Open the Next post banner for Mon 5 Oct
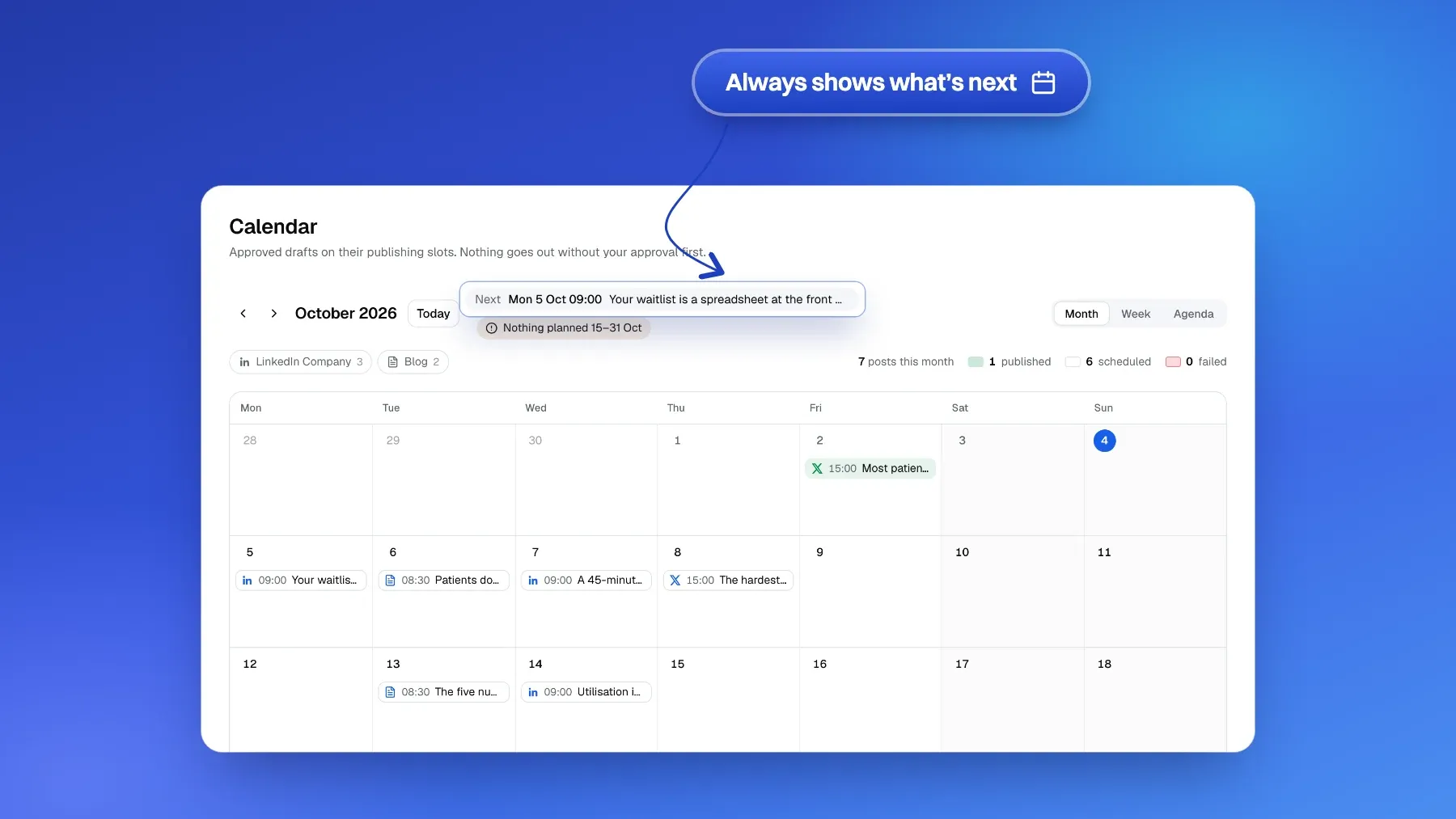This screenshot has height=819, width=1456. 662,299
